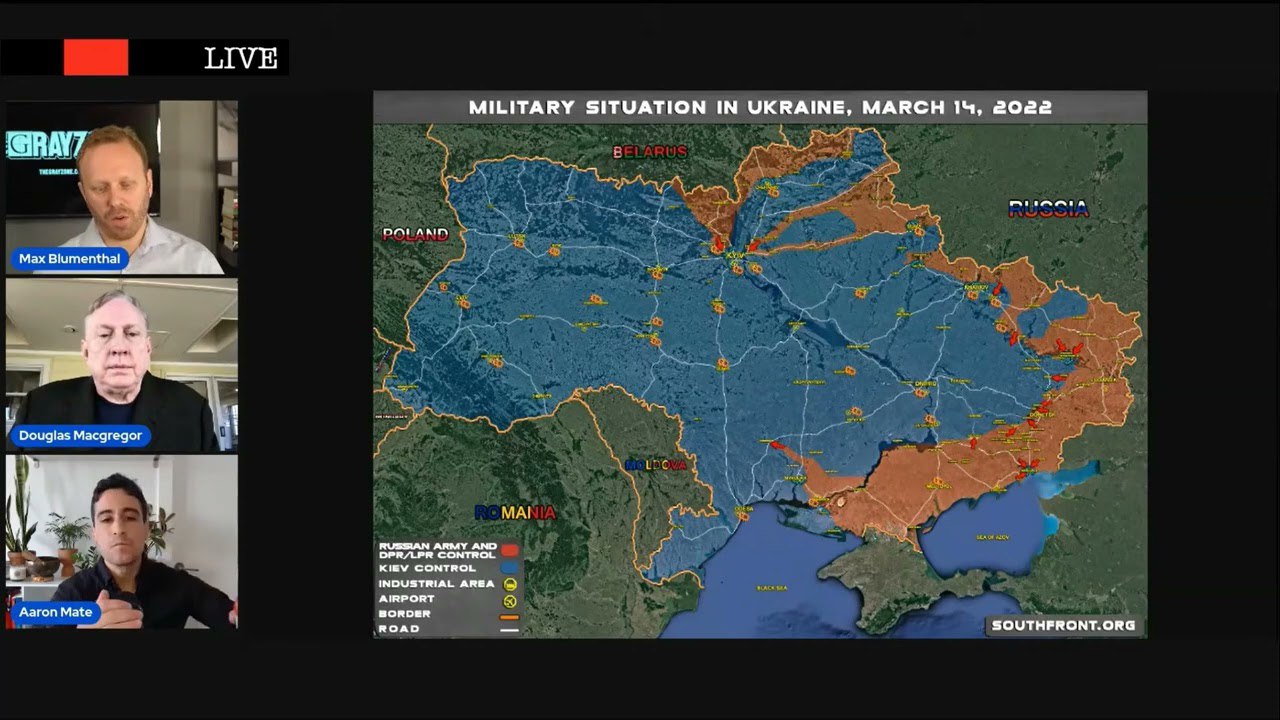
Task: Click the white Road legend line
Action: click(x=510, y=630)
